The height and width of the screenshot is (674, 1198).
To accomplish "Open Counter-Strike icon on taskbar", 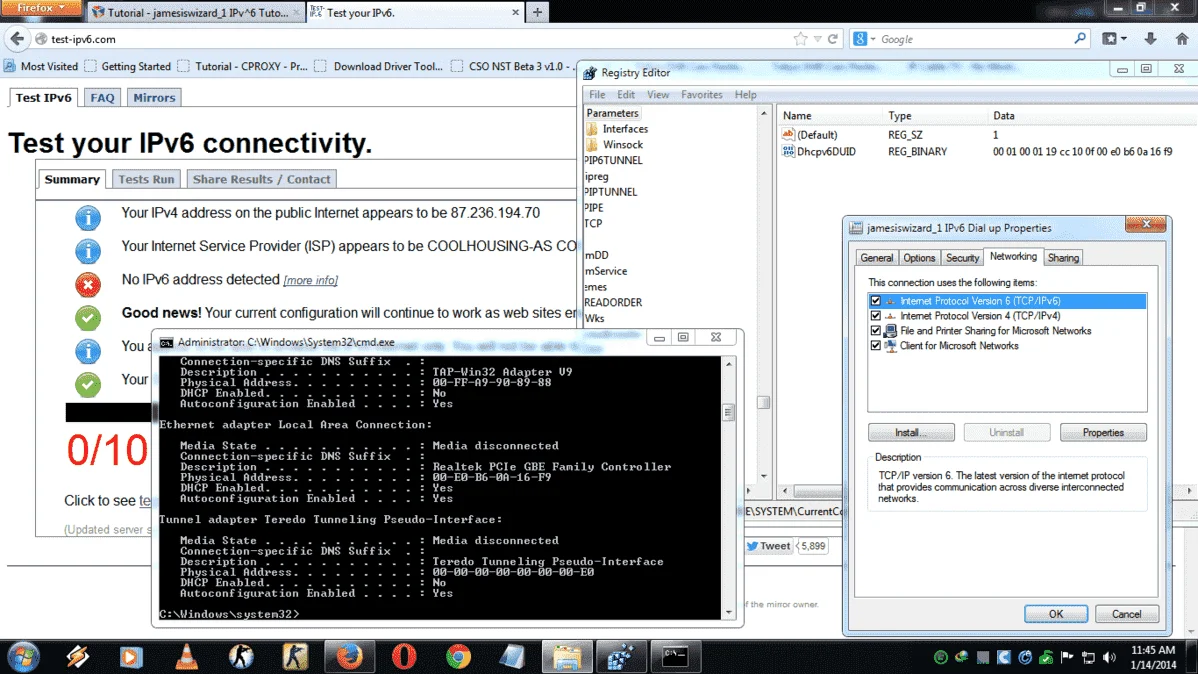I will pos(241,656).
